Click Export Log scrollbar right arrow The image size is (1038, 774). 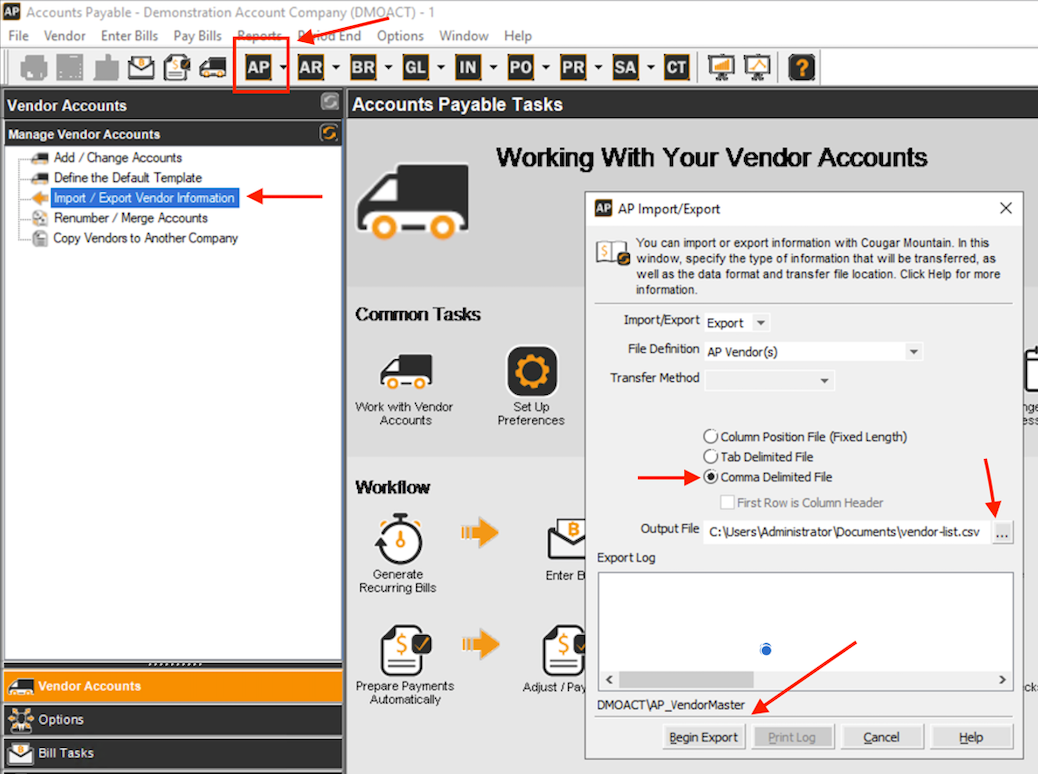pos(1002,679)
